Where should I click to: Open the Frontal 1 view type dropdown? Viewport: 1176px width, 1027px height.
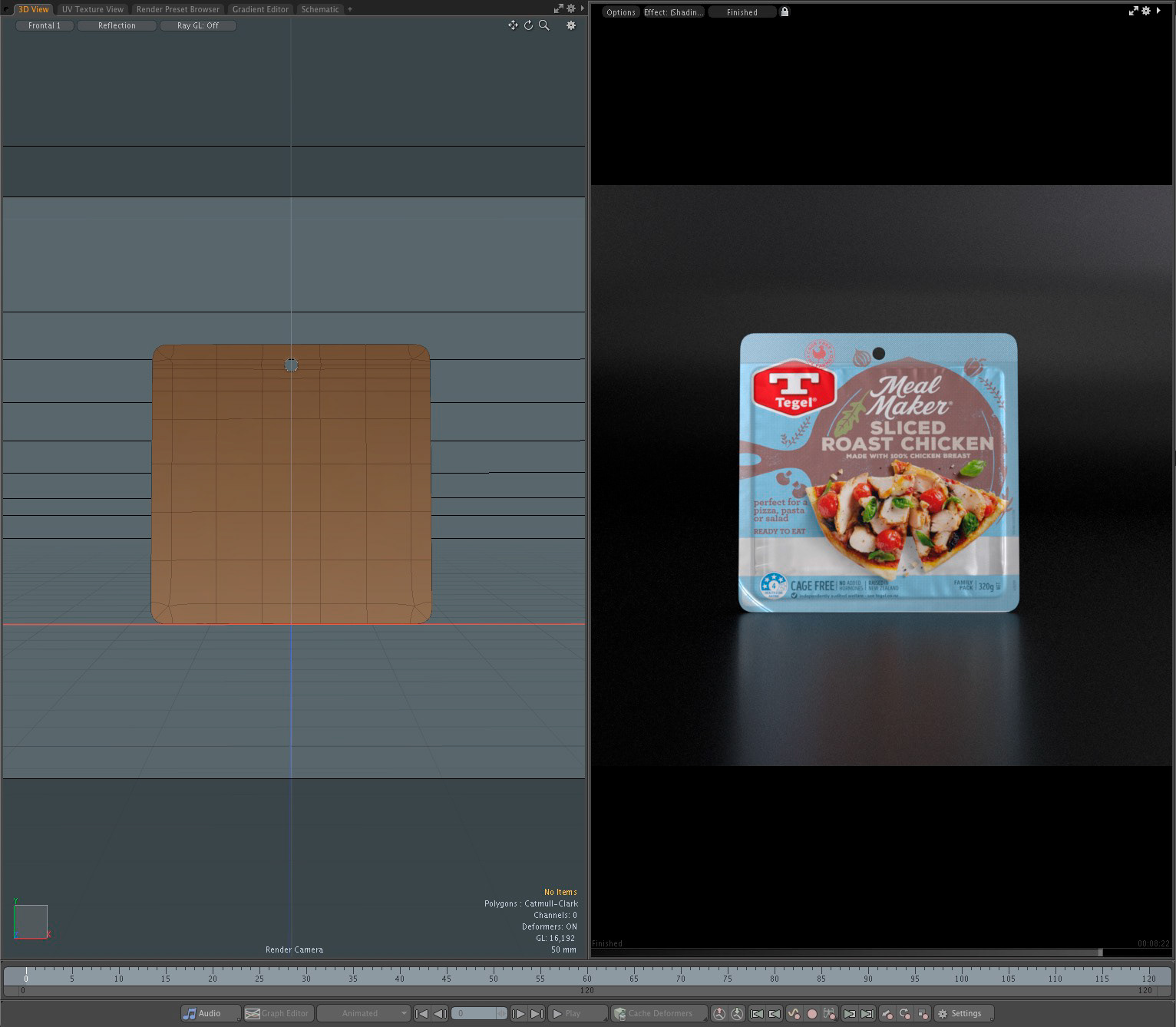pos(45,25)
